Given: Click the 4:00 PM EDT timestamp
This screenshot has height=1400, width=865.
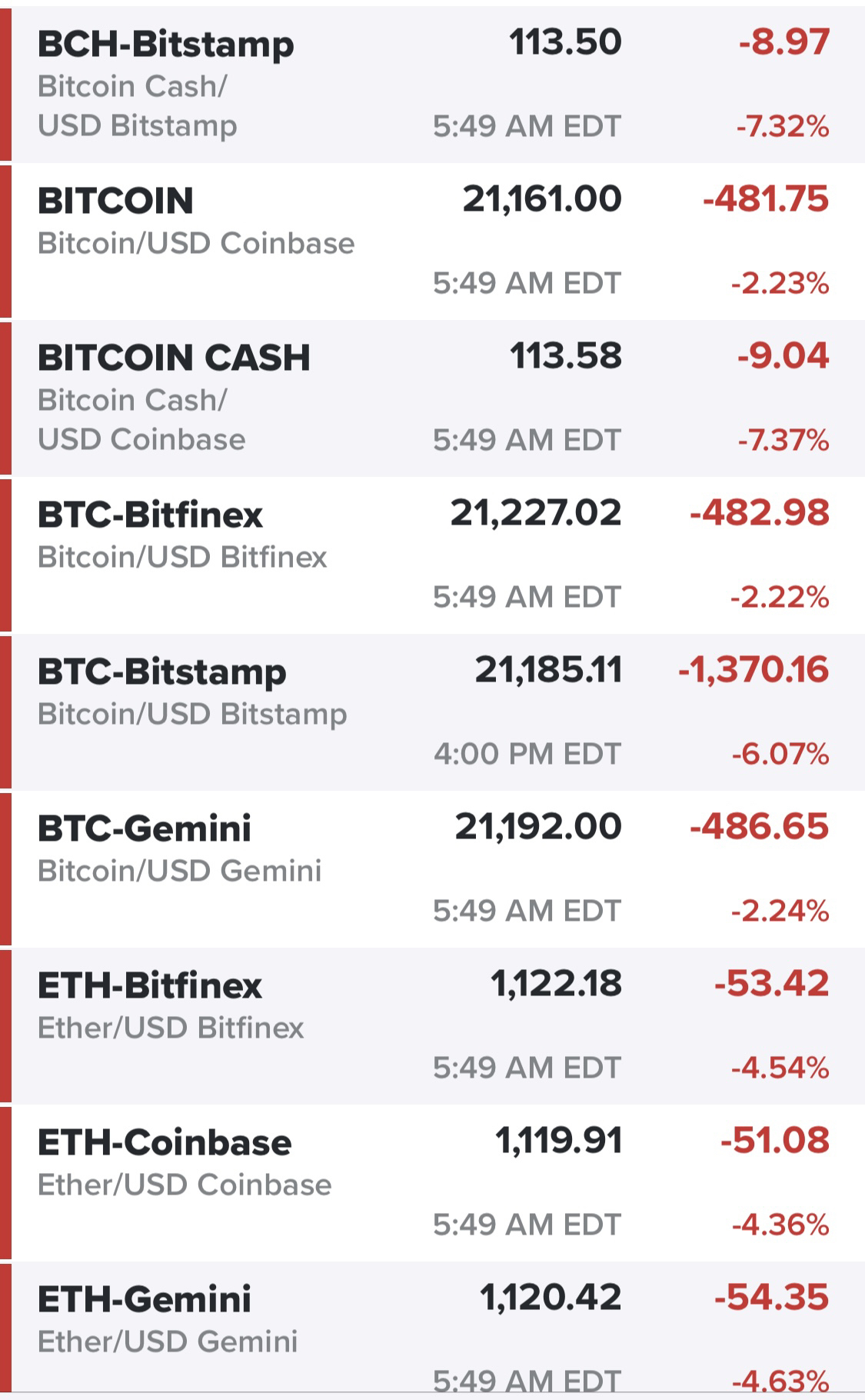Looking at the screenshot, I should tap(527, 754).
